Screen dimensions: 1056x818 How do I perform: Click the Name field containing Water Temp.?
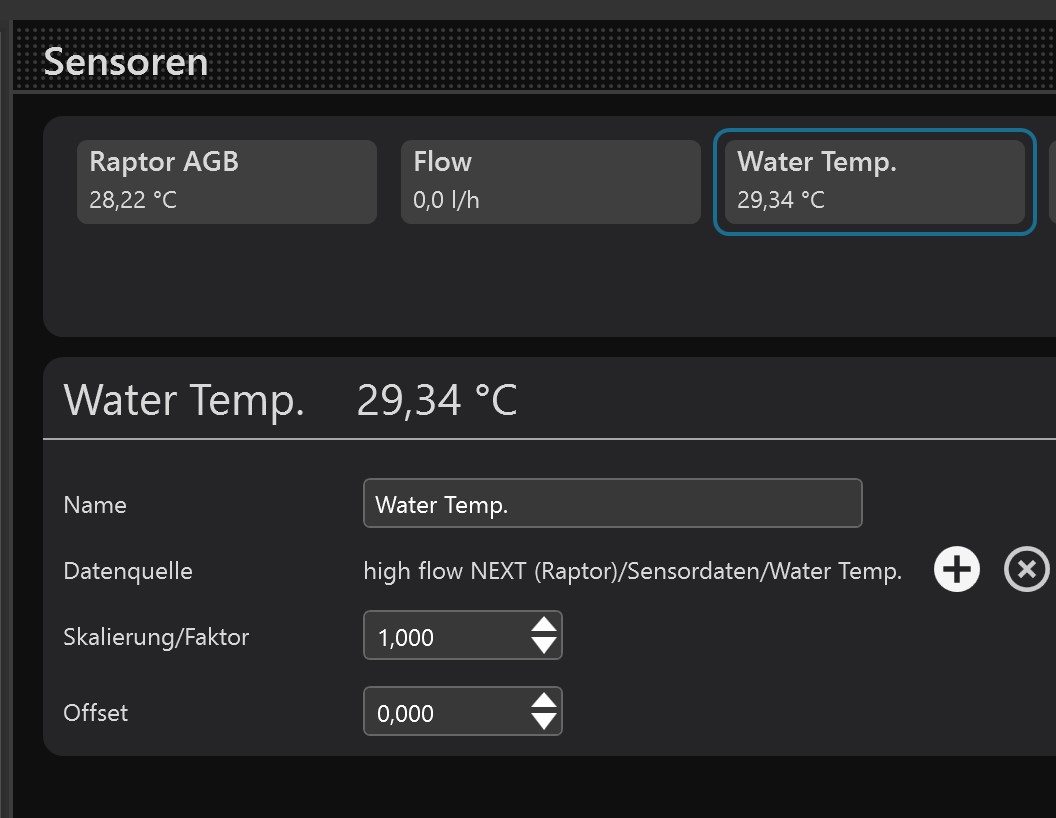pyautogui.click(x=612, y=504)
